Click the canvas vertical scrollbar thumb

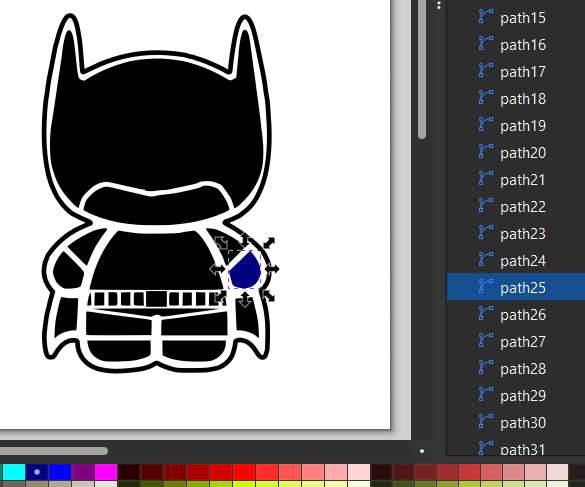422,69
